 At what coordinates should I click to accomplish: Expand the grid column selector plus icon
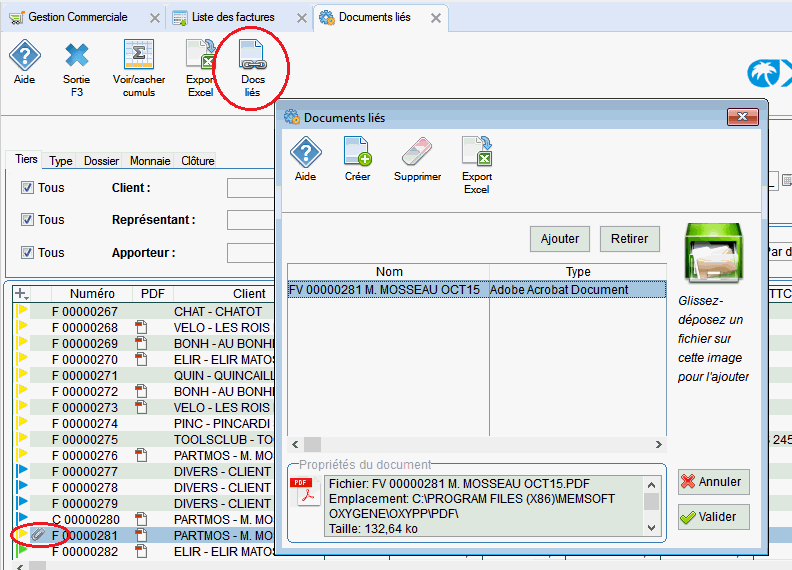coord(22,294)
